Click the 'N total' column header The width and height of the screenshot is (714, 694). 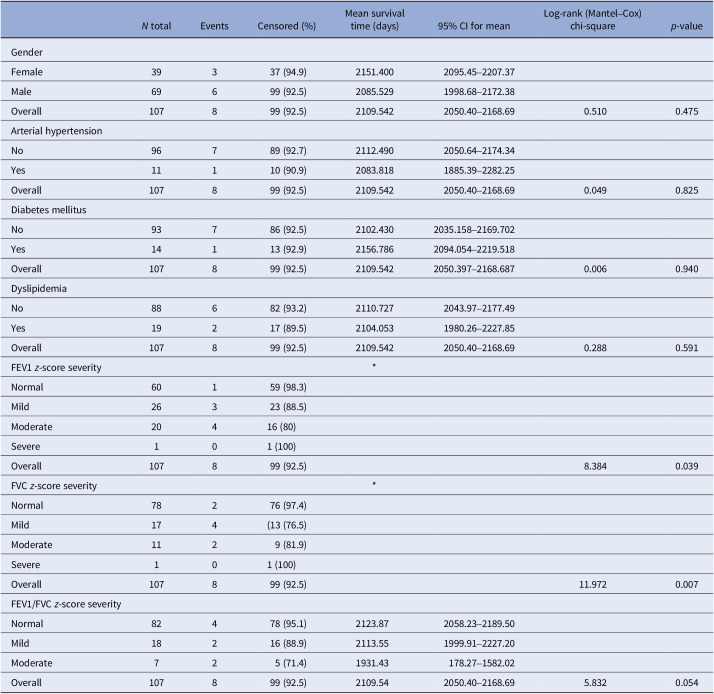[x=156, y=26]
